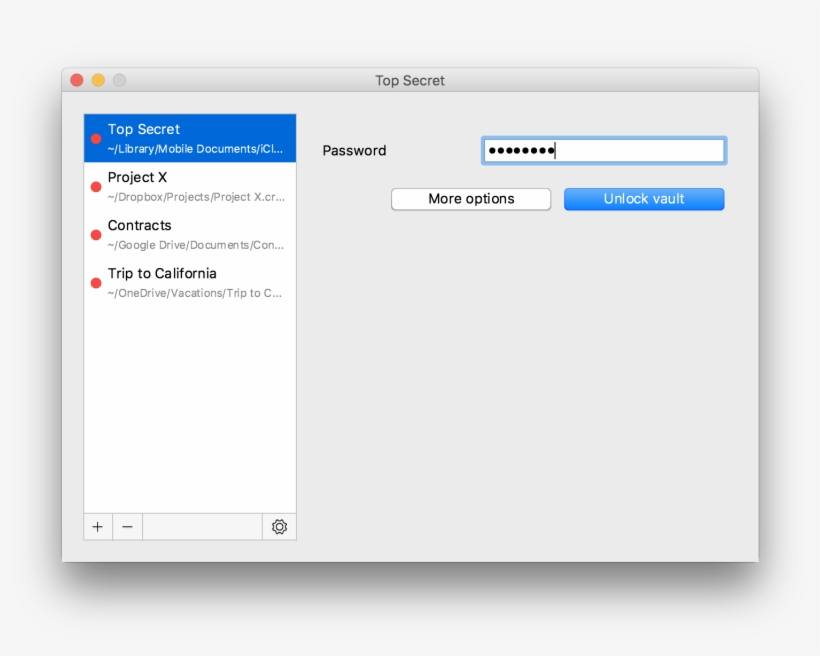Click the Google Drive path under Contracts
820x656 pixels.
[196, 245]
